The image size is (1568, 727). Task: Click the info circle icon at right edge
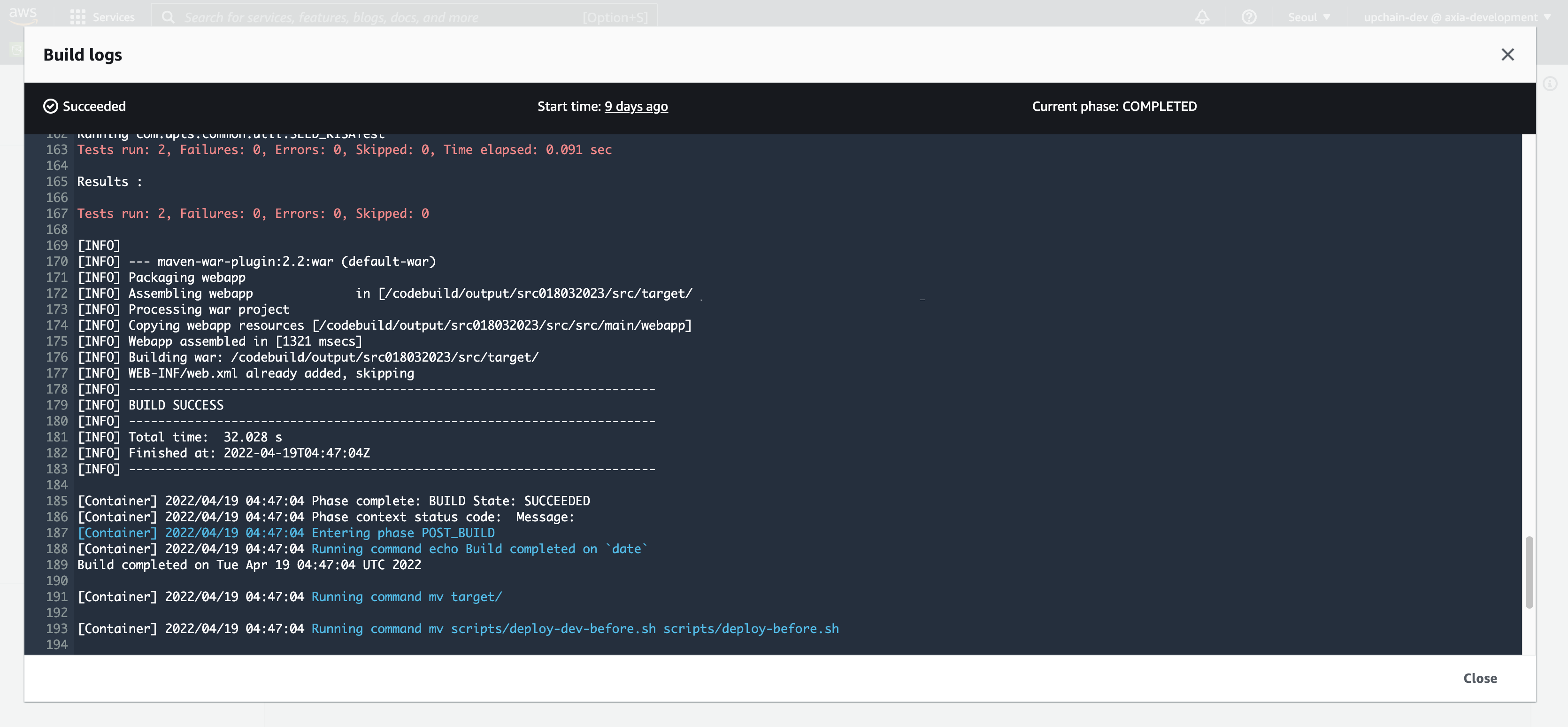1550,84
